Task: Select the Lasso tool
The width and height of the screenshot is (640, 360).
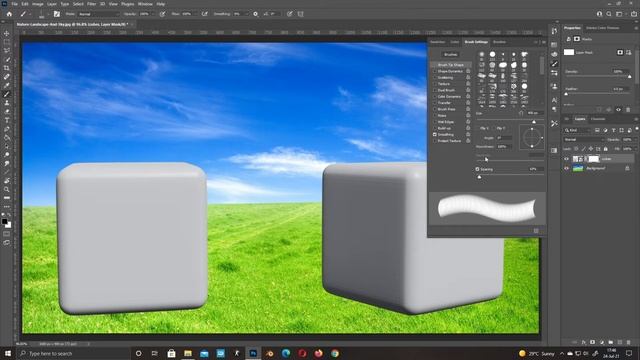Action: pos(7,50)
